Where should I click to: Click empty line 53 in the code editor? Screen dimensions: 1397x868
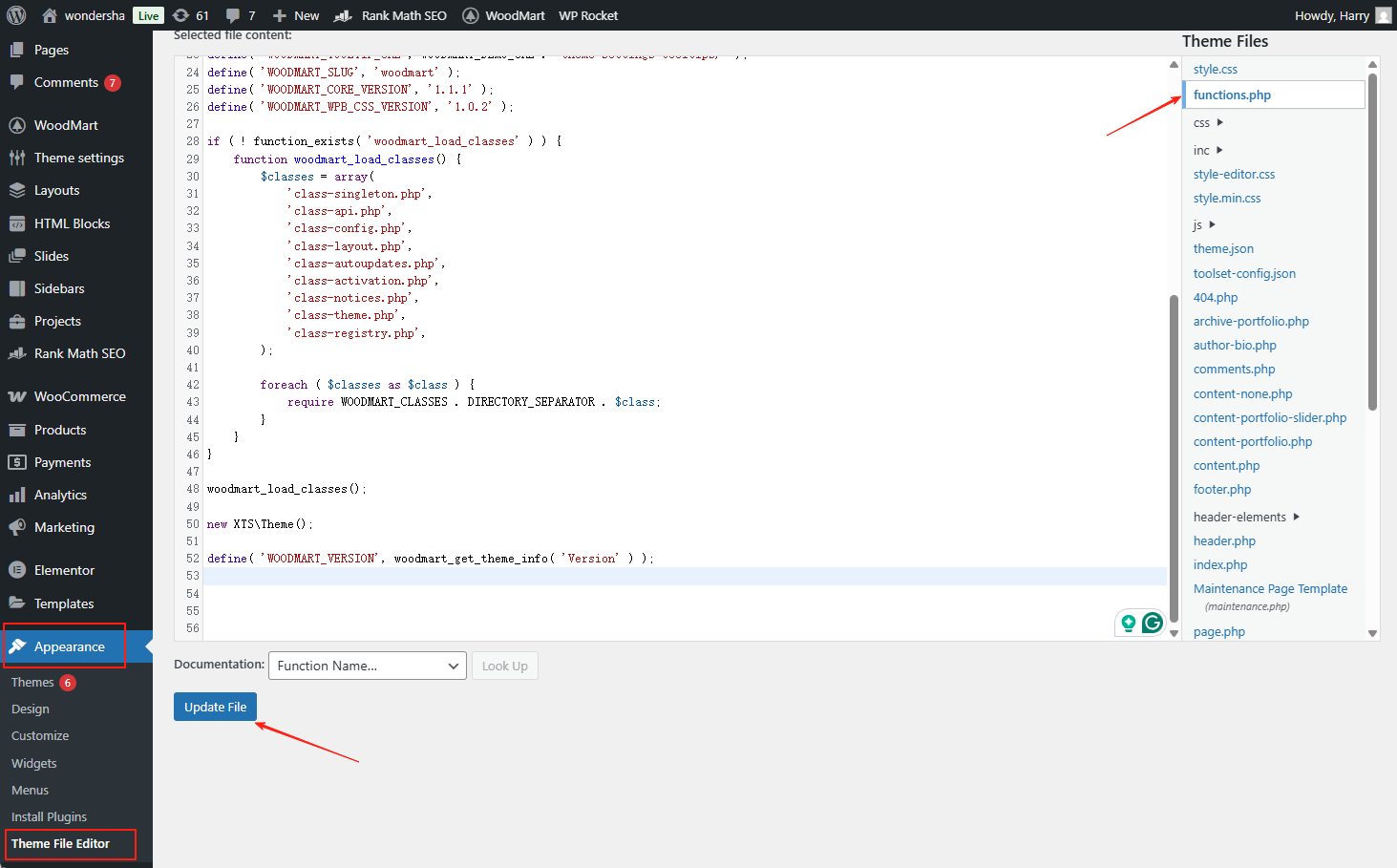[x=668, y=576]
